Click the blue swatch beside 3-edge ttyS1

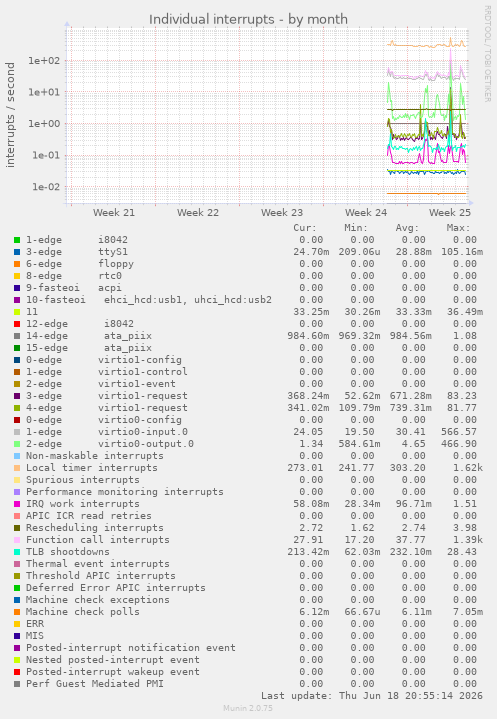[x=17, y=252]
